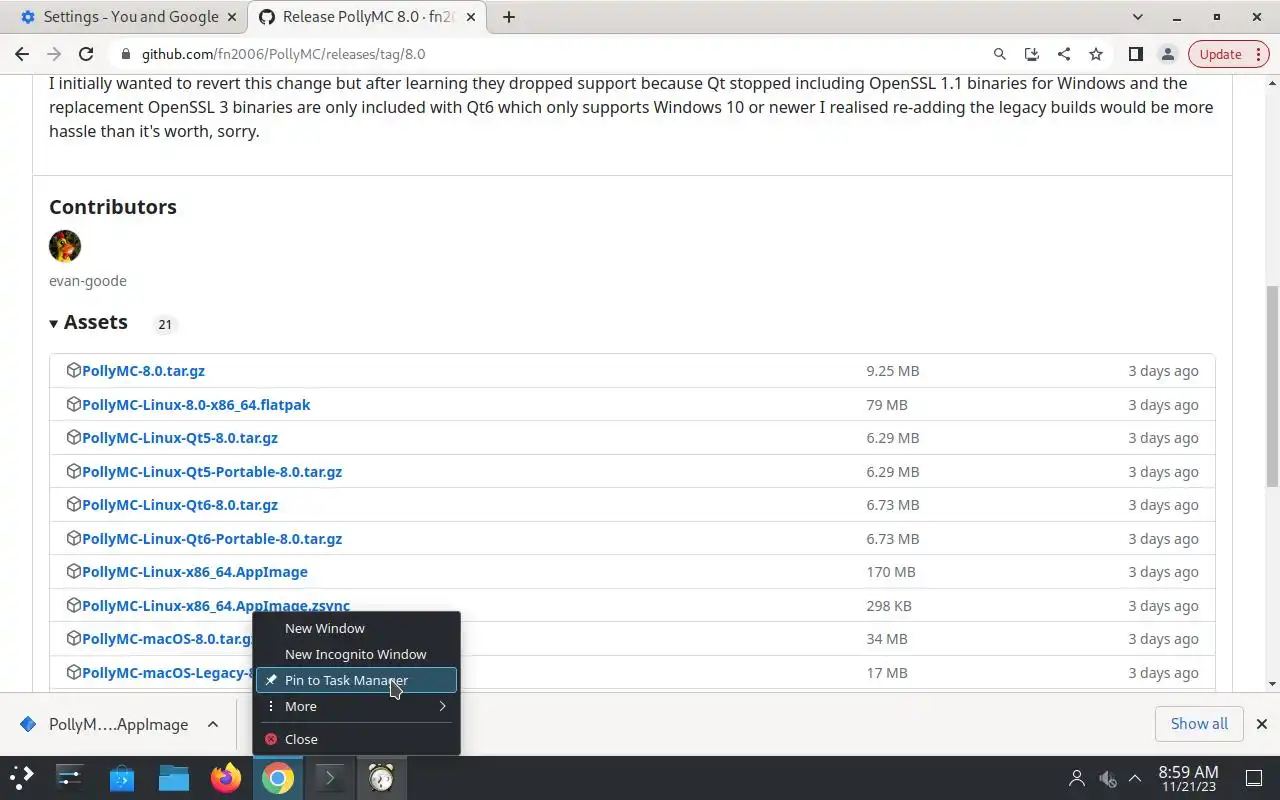1280x800 pixels.
Task: Open Dolphin file manager in taskbar
Action: [x=174, y=777]
